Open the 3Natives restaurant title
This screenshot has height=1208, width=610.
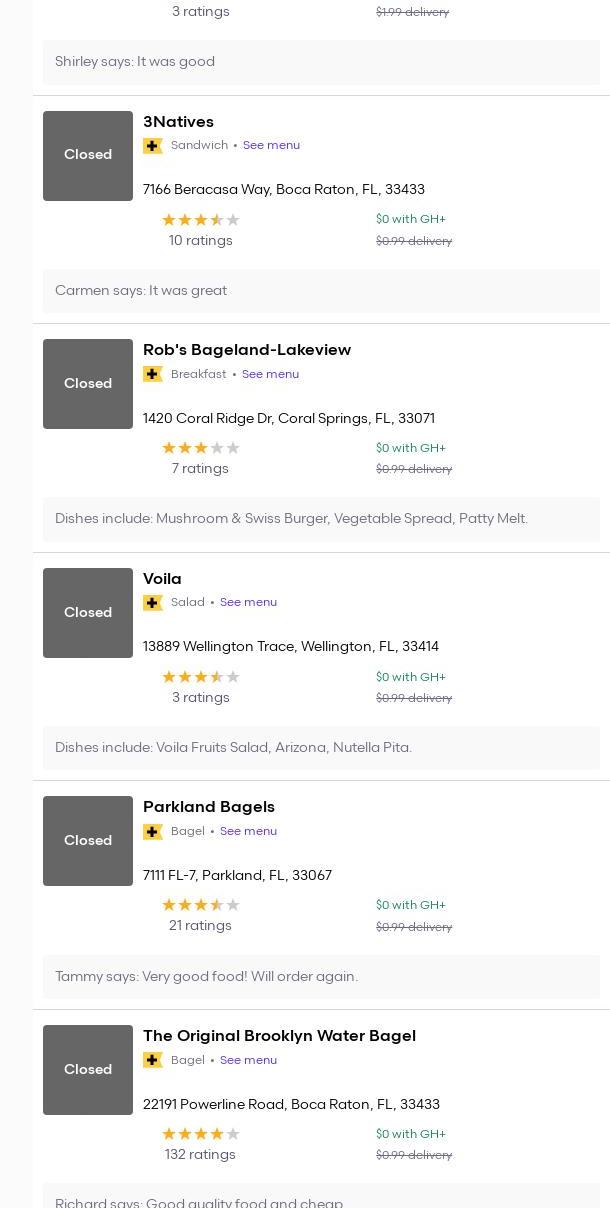click(178, 122)
